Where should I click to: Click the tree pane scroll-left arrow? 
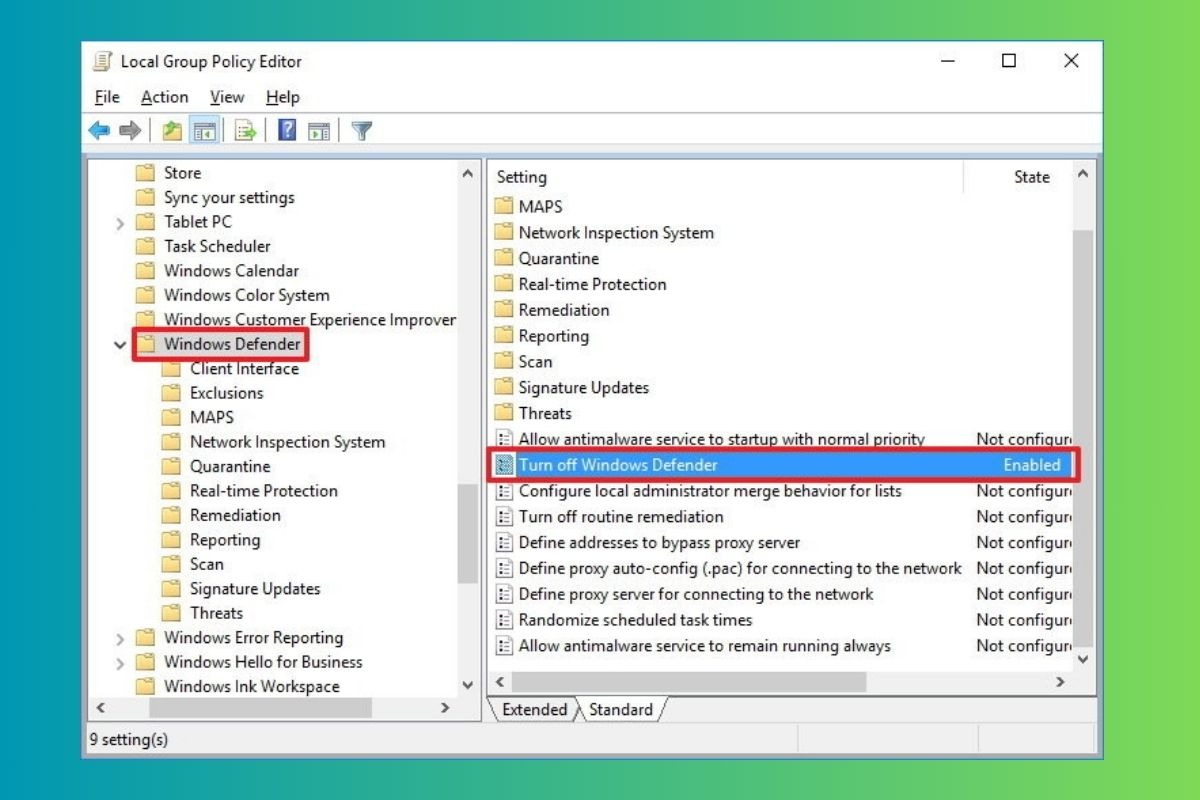click(x=99, y=708)
